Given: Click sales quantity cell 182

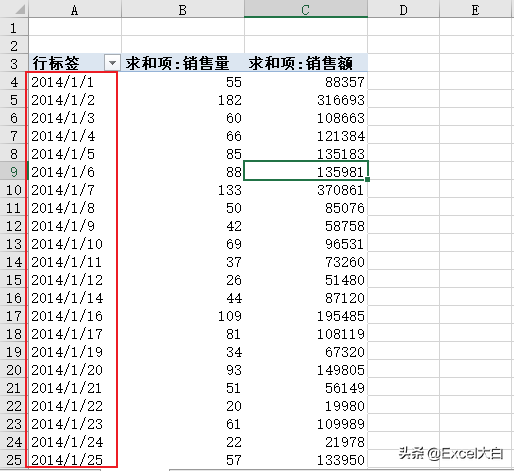Looking at the screenshot, I should click(x=183, y=100).
